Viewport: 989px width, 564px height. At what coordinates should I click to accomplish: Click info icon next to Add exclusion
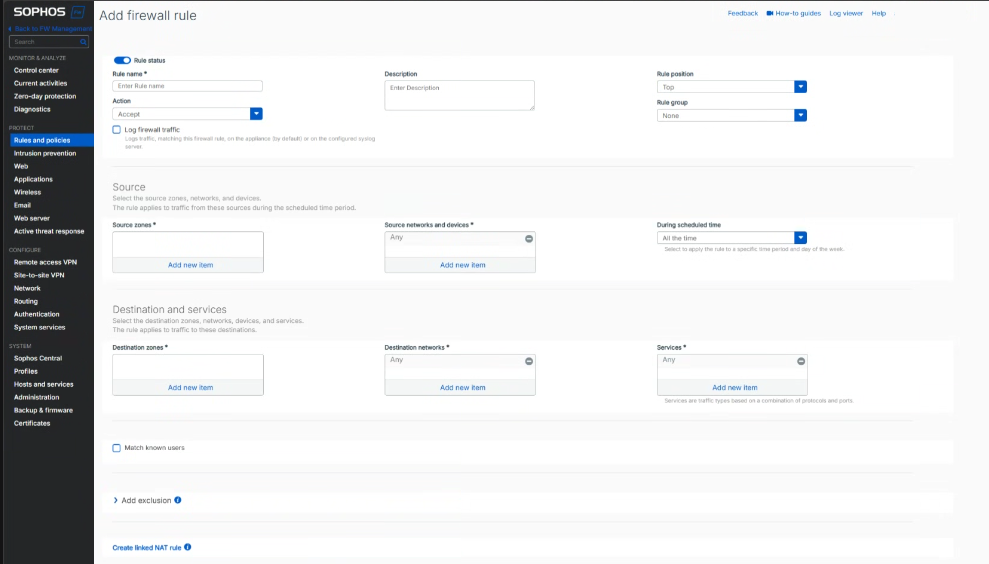pyautogui.click(x=178, y=500)
